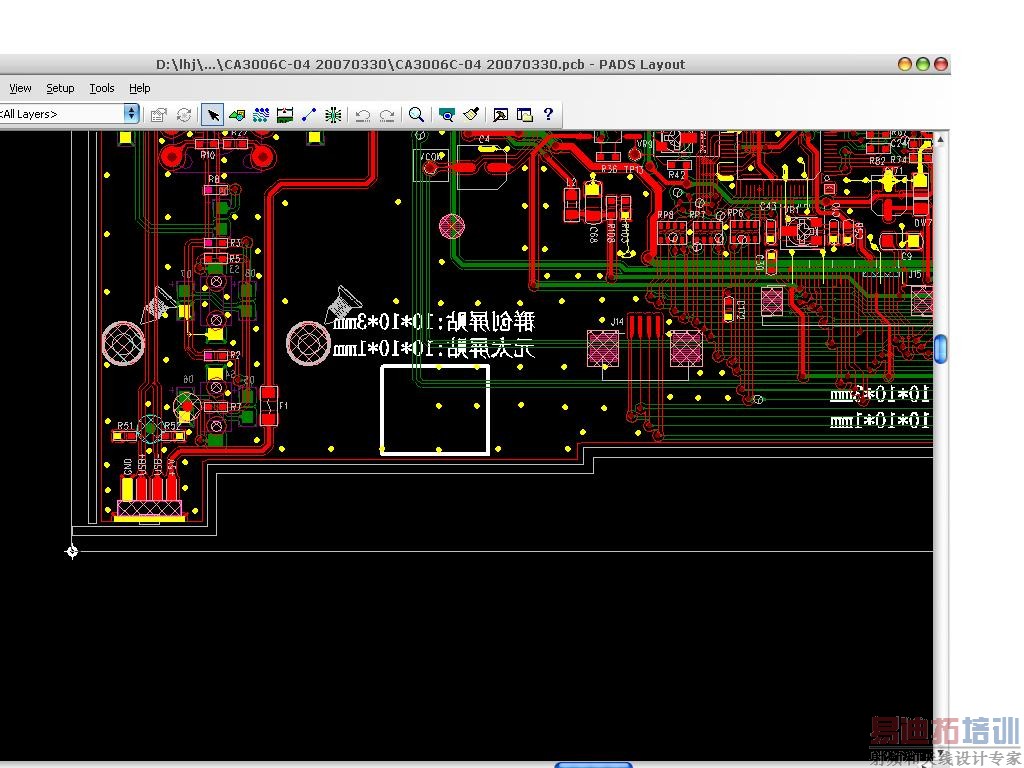Click the green maximize window button
Image resolution: width=1024 pixels, height=768 pixels.
(923, 64)
